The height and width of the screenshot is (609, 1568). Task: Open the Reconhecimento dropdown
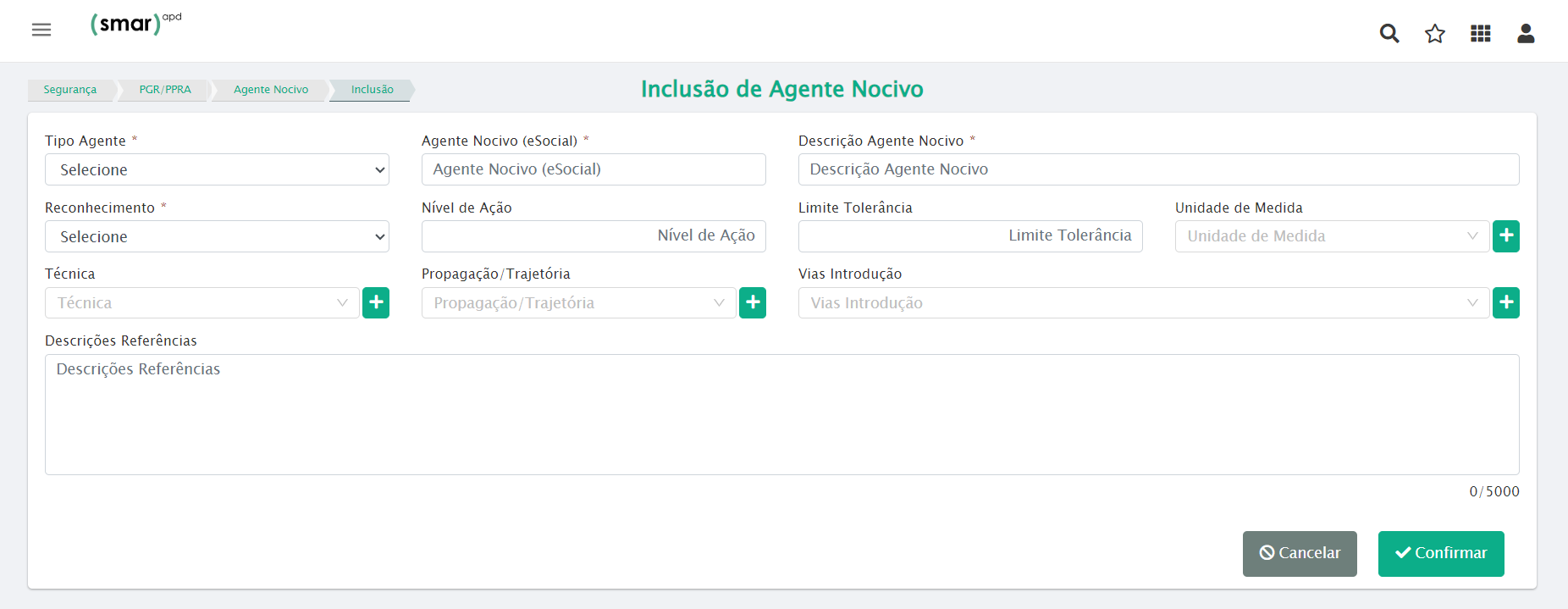tap(217, 236)
